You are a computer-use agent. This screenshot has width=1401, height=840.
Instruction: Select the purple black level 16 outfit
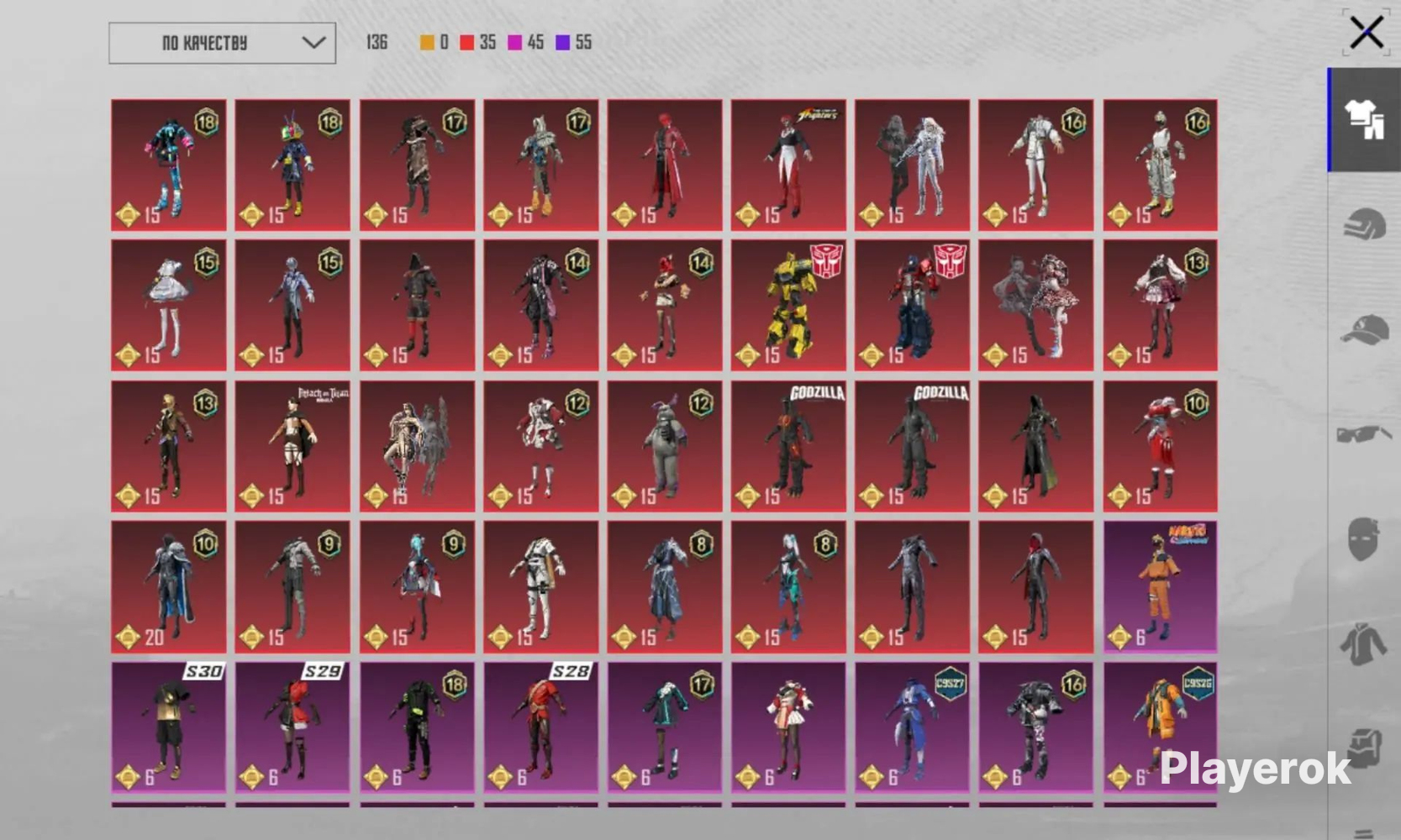click(1036, 727)
